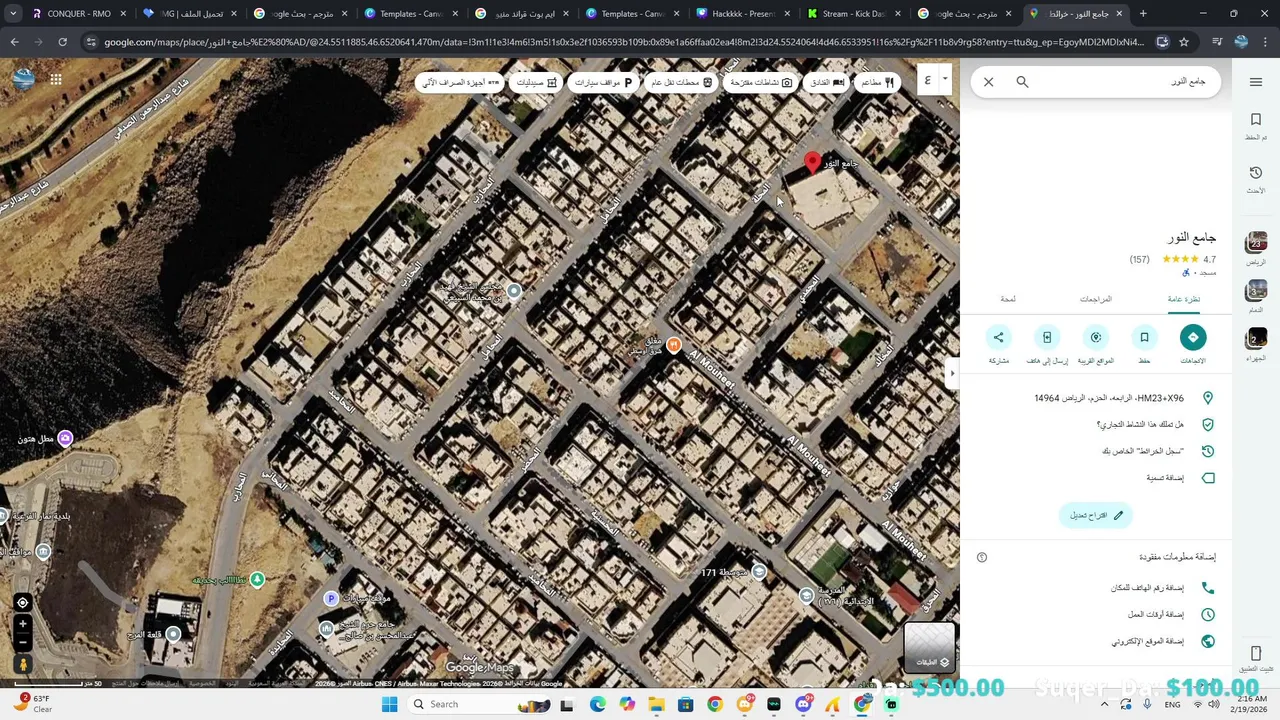Click help icon beside Add missing information

(x=982, y=557)
